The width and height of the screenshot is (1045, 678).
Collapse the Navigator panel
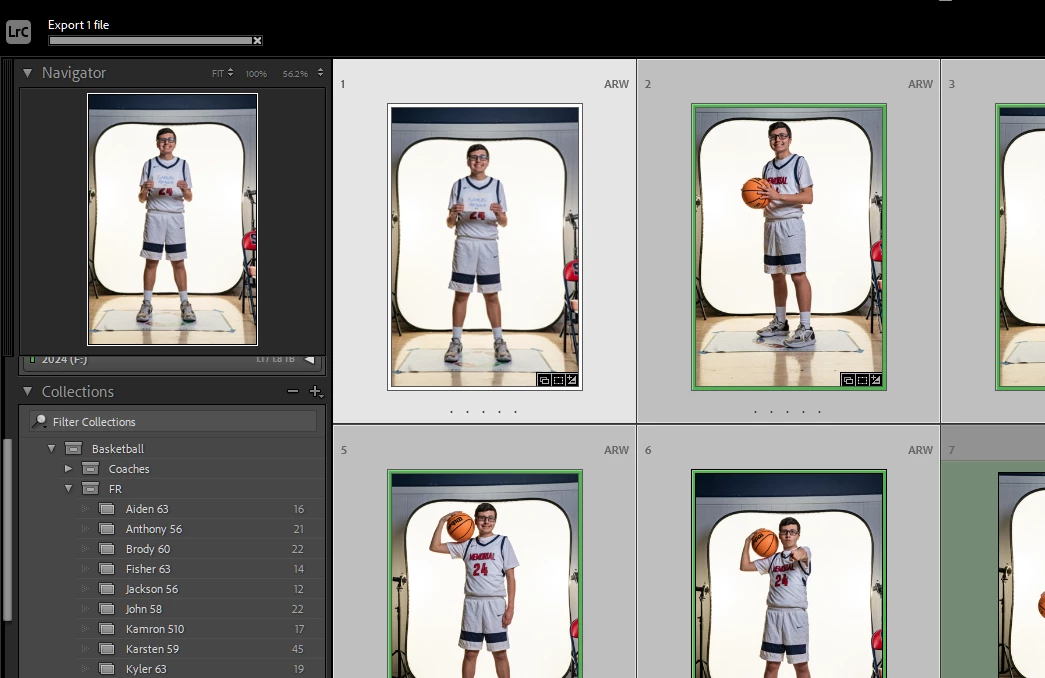tap(27, 73)
